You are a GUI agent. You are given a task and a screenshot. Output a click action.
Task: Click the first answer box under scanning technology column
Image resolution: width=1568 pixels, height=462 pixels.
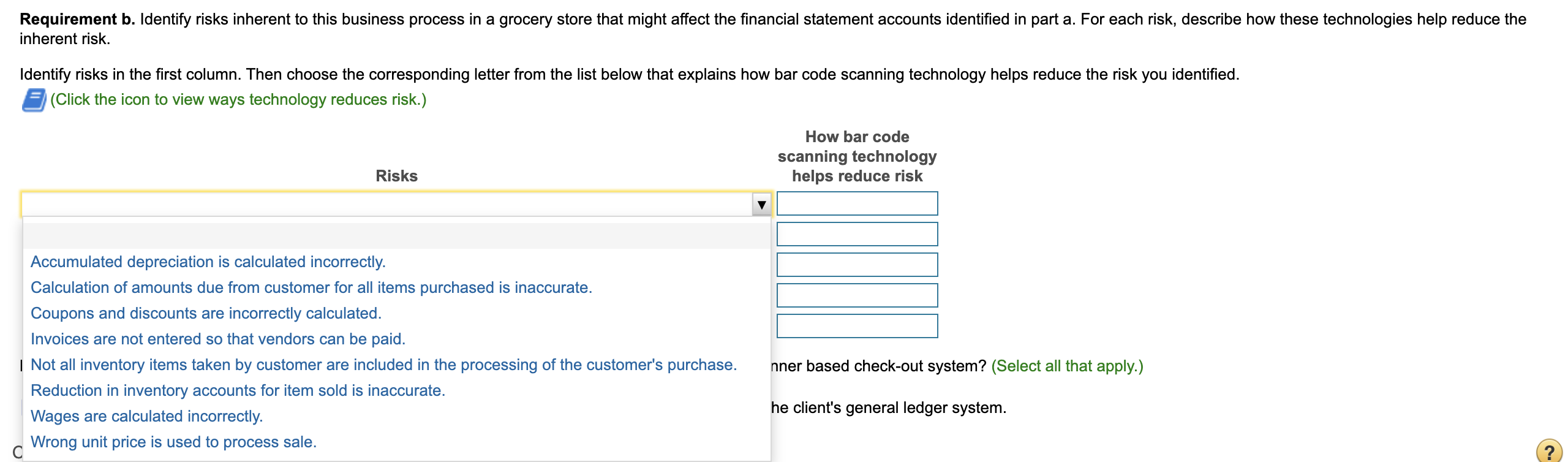click(857, 203)
